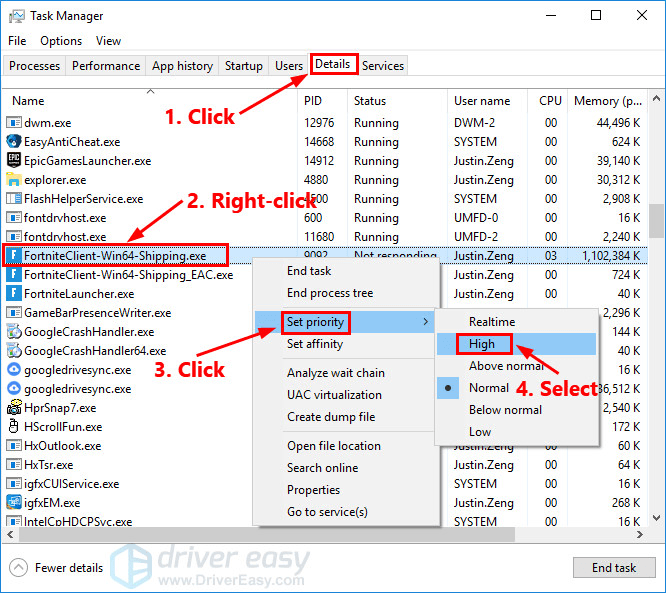Select Below normal priority option
This screenshot has height=593, width=666.
pyautogui.click(x=505, y=410)
